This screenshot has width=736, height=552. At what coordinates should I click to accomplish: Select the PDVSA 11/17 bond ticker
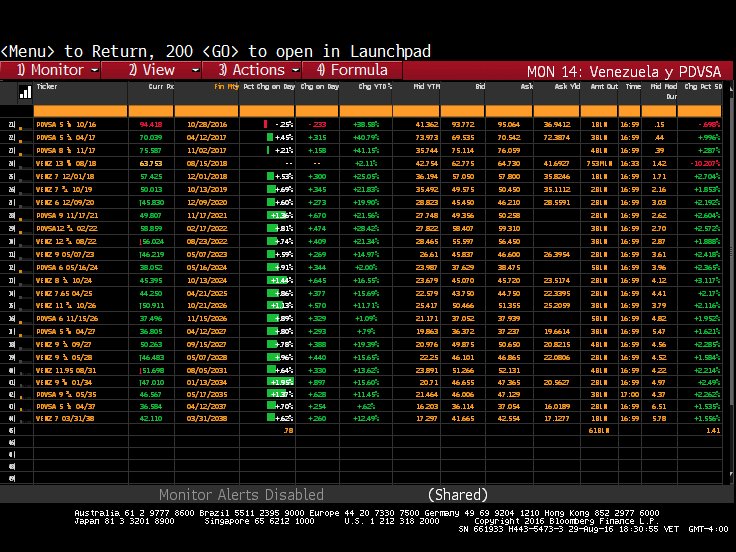click(x=66, y=151)
